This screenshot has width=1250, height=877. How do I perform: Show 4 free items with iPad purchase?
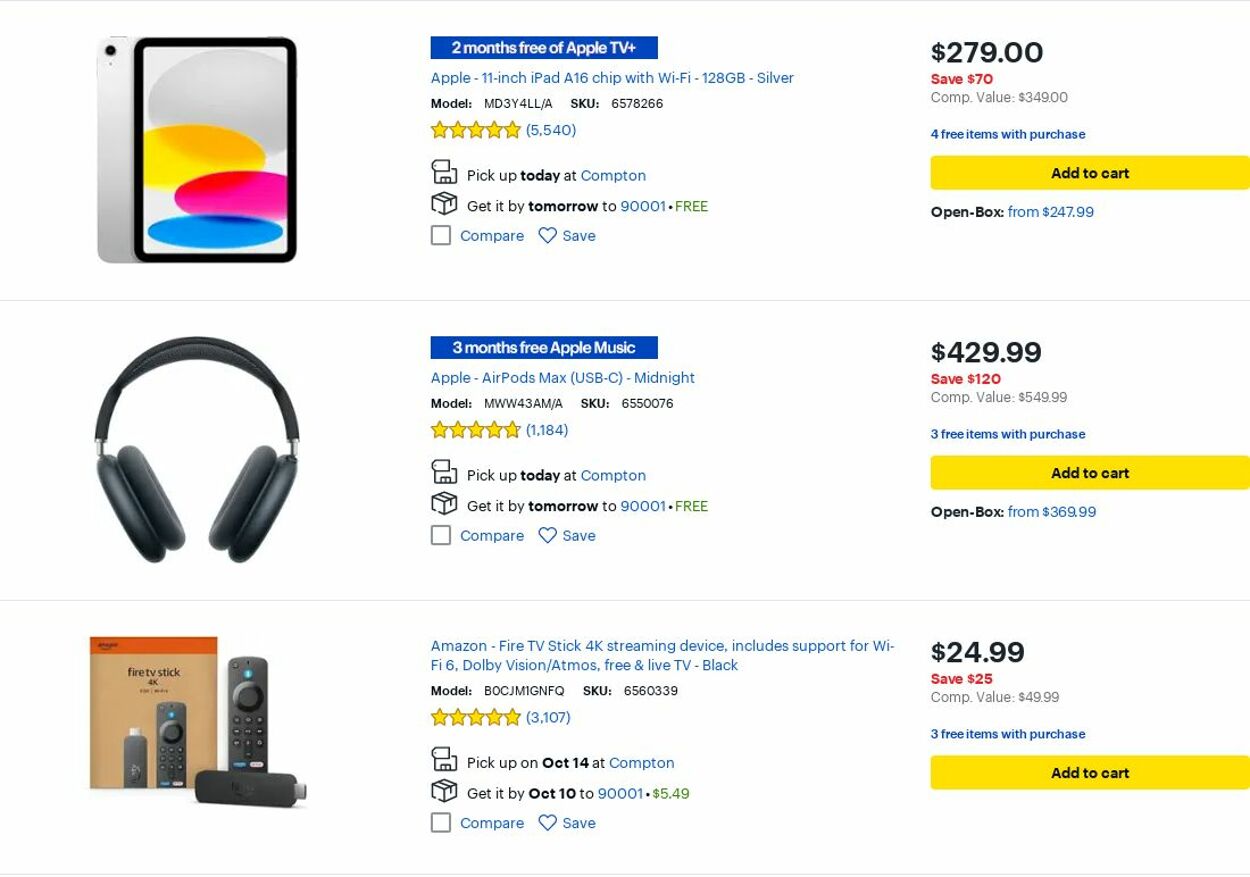[1007, 134]
